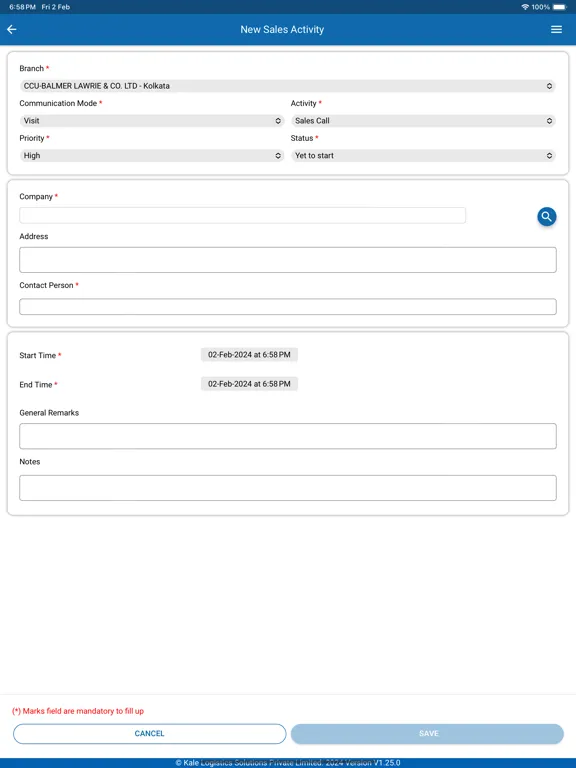Save the sales activity
576x768 pixels.
click(x=427, y=734)
